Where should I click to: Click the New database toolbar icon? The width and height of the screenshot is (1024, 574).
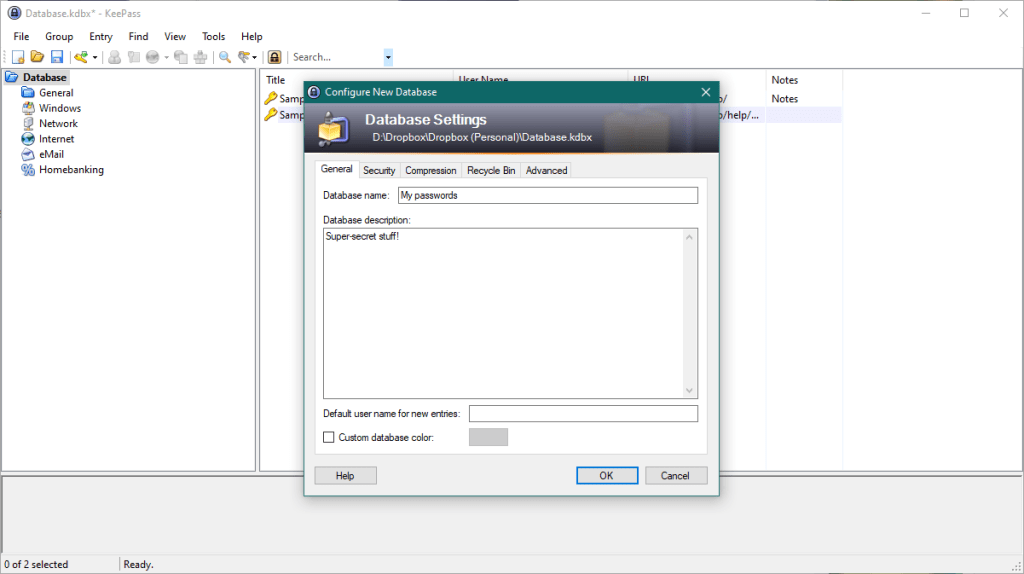pyautogui.click(x=18, y=57)
